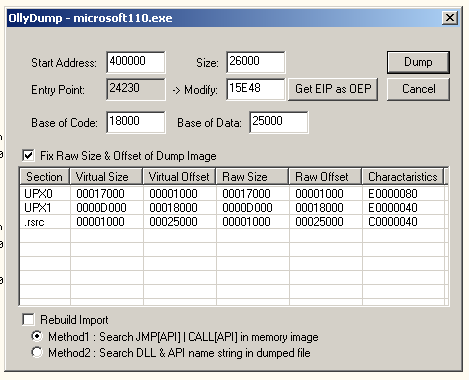The height and width of the screenshot is (380, 469).
Task: Click the Virtual Size column header
Action: [106, 177]
